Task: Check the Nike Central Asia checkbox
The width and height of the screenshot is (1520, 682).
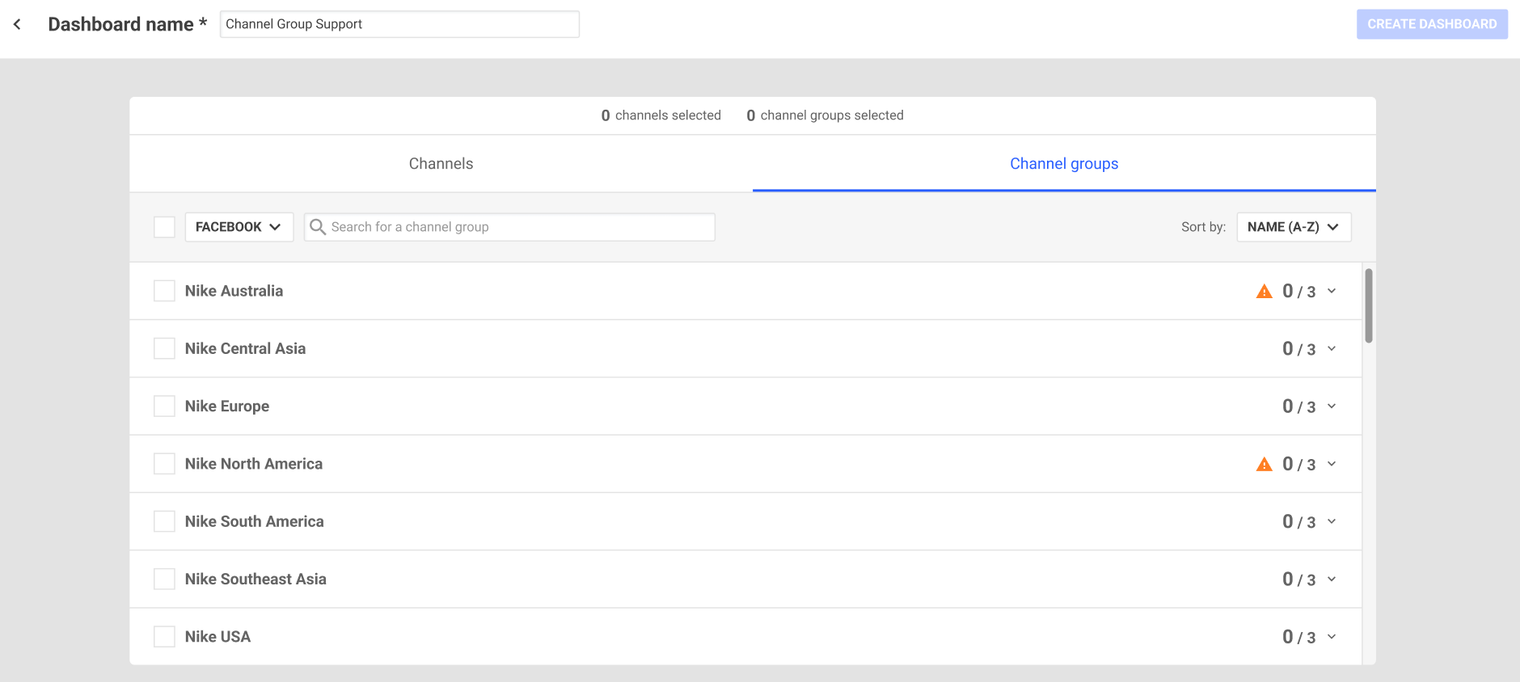Action: (164, 349)
